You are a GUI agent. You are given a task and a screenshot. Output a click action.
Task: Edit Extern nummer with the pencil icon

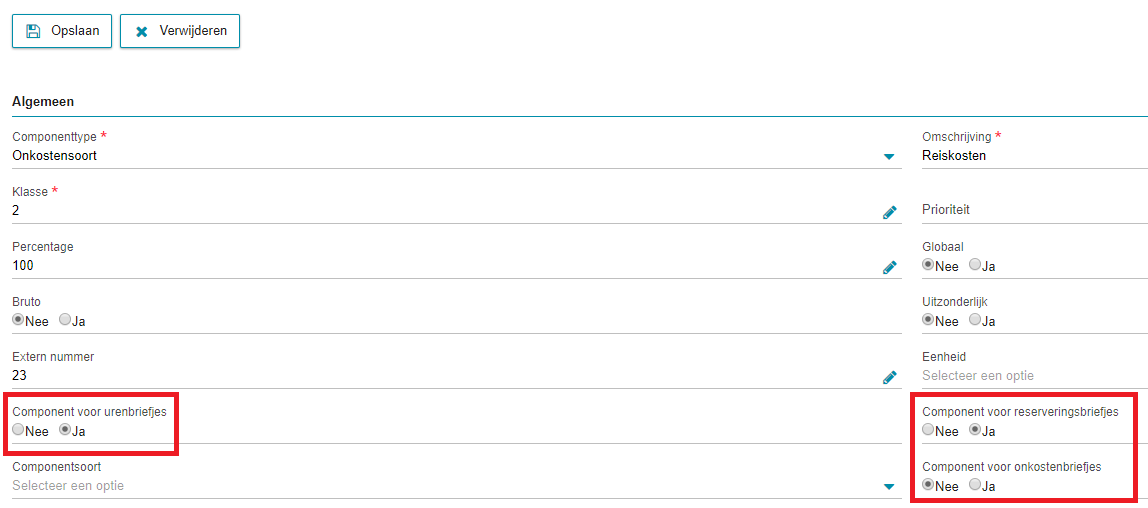point(890,377)
